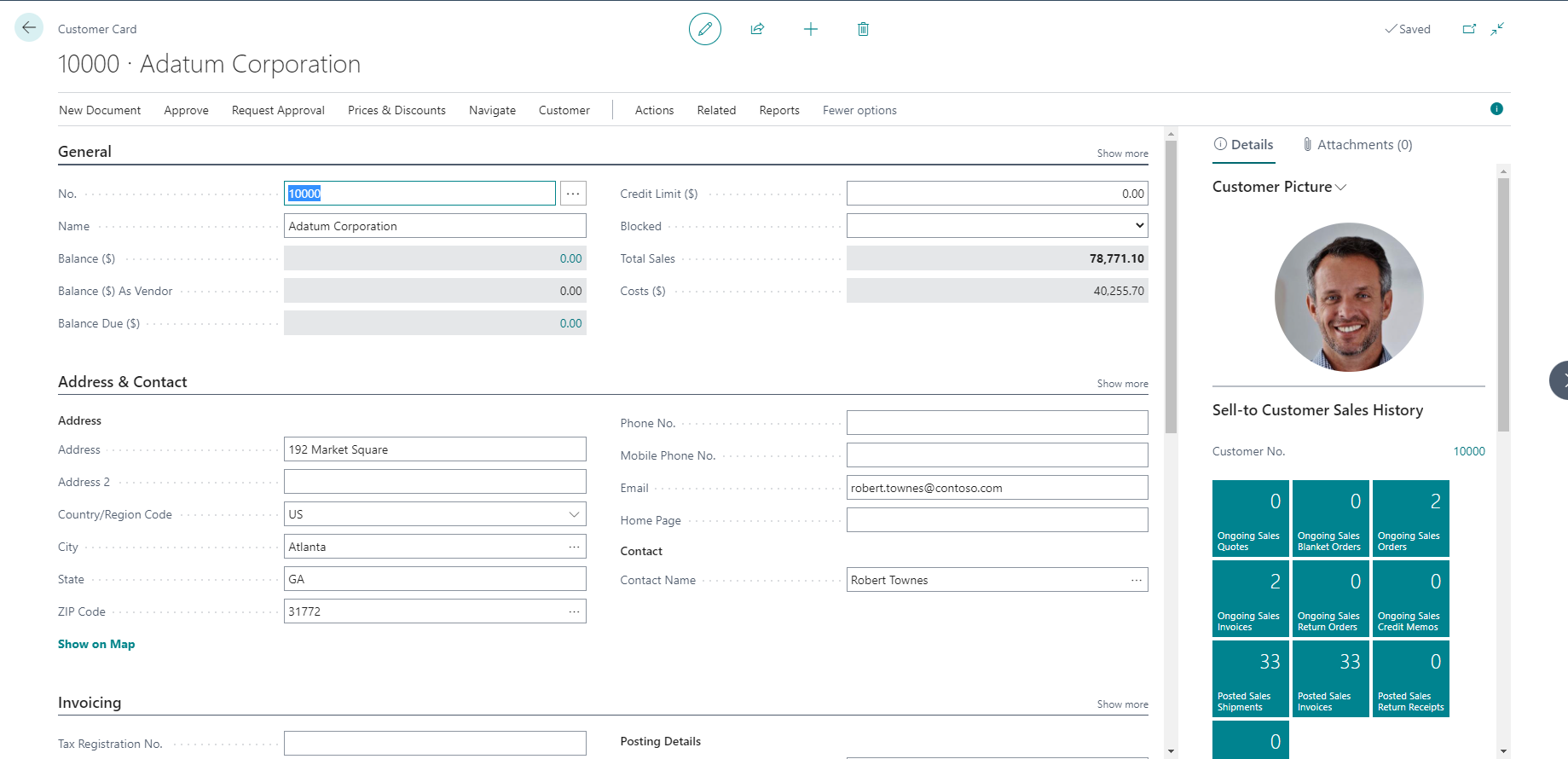This screenshot has height=759, width=1568.
Task: Show more fields in General section
Action: coord(1122,154)
